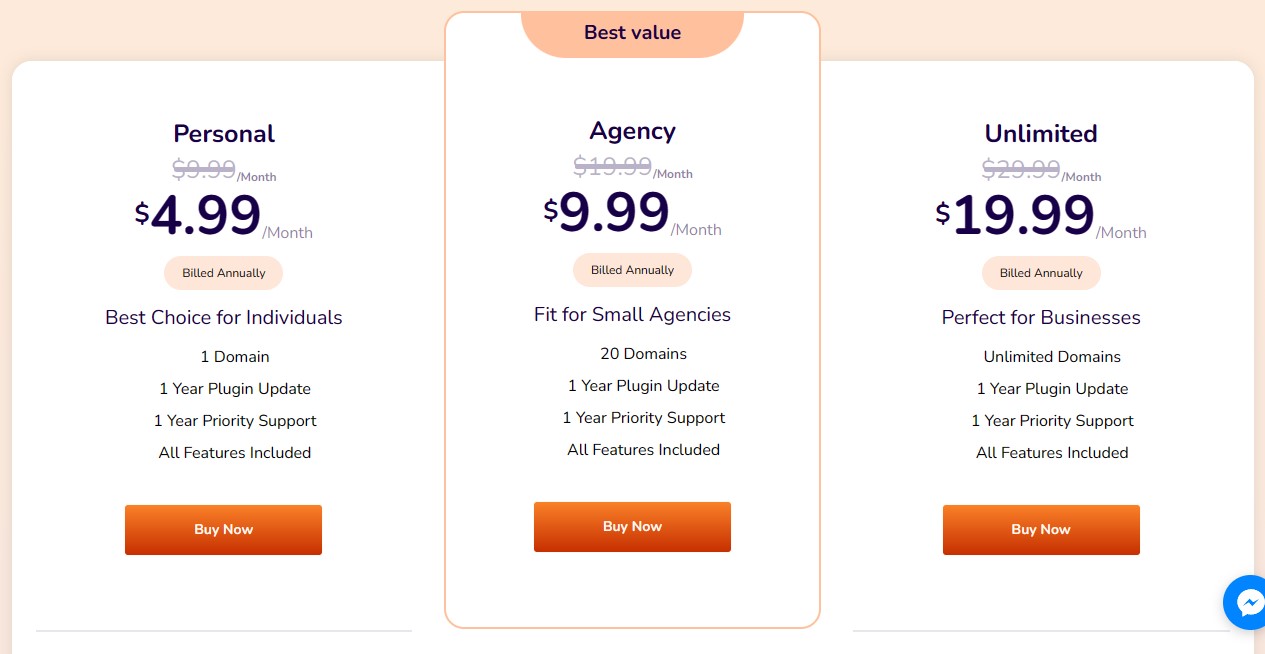Screen dimensions: 1265x654
Task: Select the Unlimited plan heading
Action: [1041, 133]
